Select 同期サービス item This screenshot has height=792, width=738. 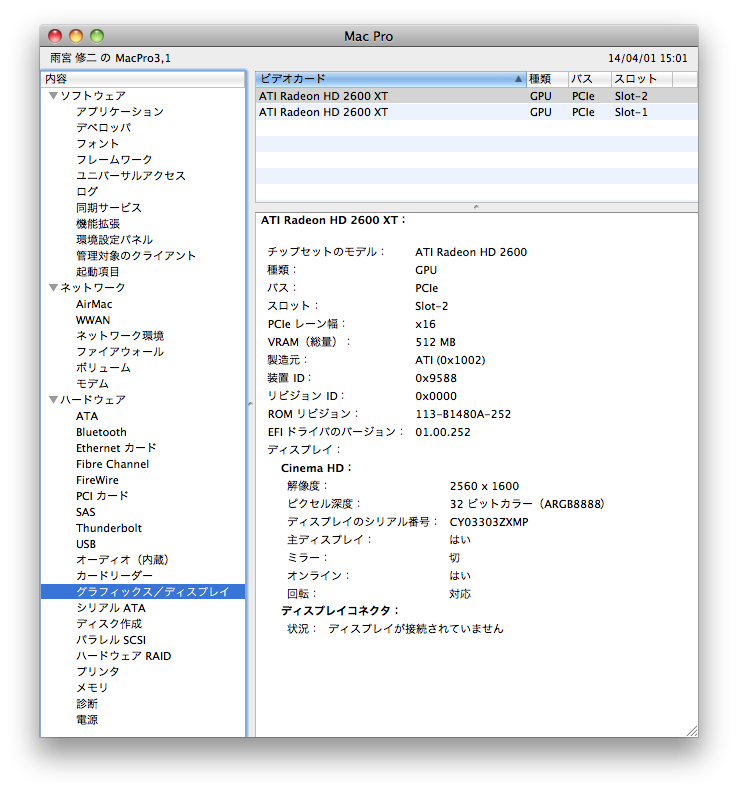tap(109, 208)
